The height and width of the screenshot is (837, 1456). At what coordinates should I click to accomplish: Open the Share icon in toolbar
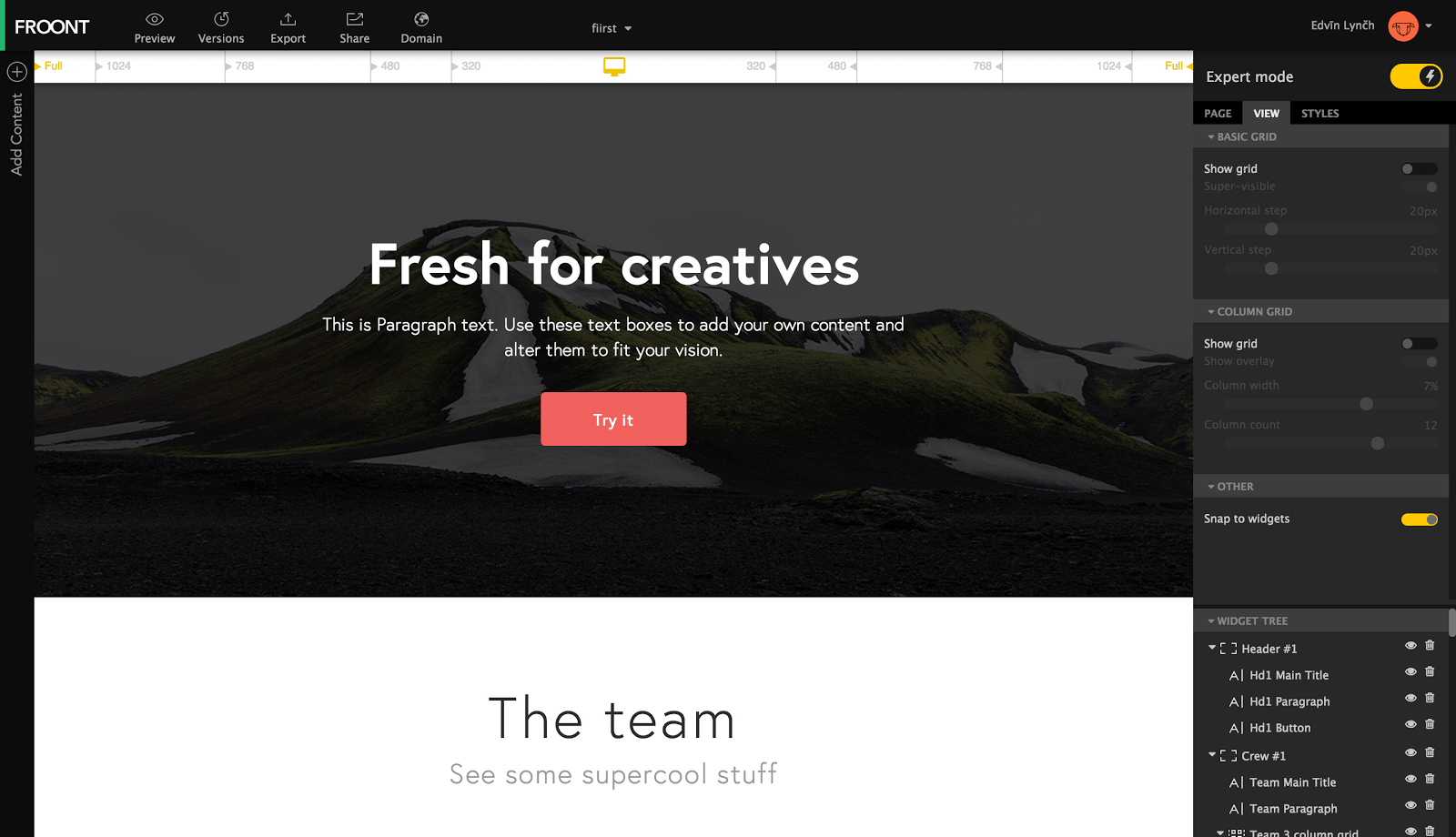tap(355, 19)
